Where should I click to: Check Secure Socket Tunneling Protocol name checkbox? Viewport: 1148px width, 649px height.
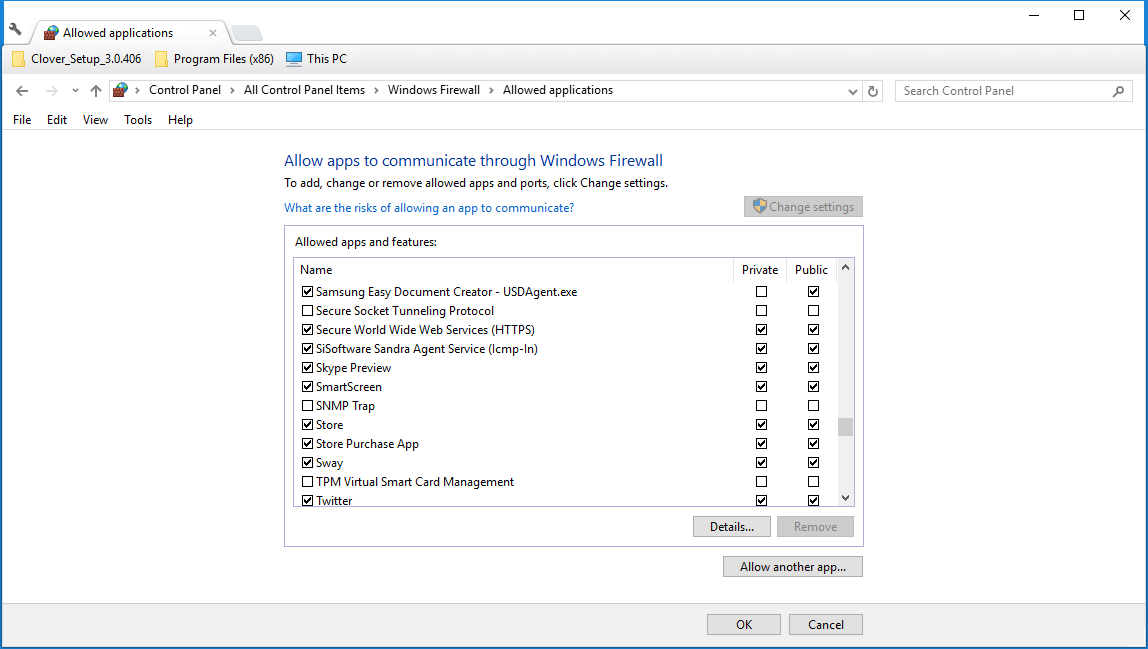click(x=308, y=311)
